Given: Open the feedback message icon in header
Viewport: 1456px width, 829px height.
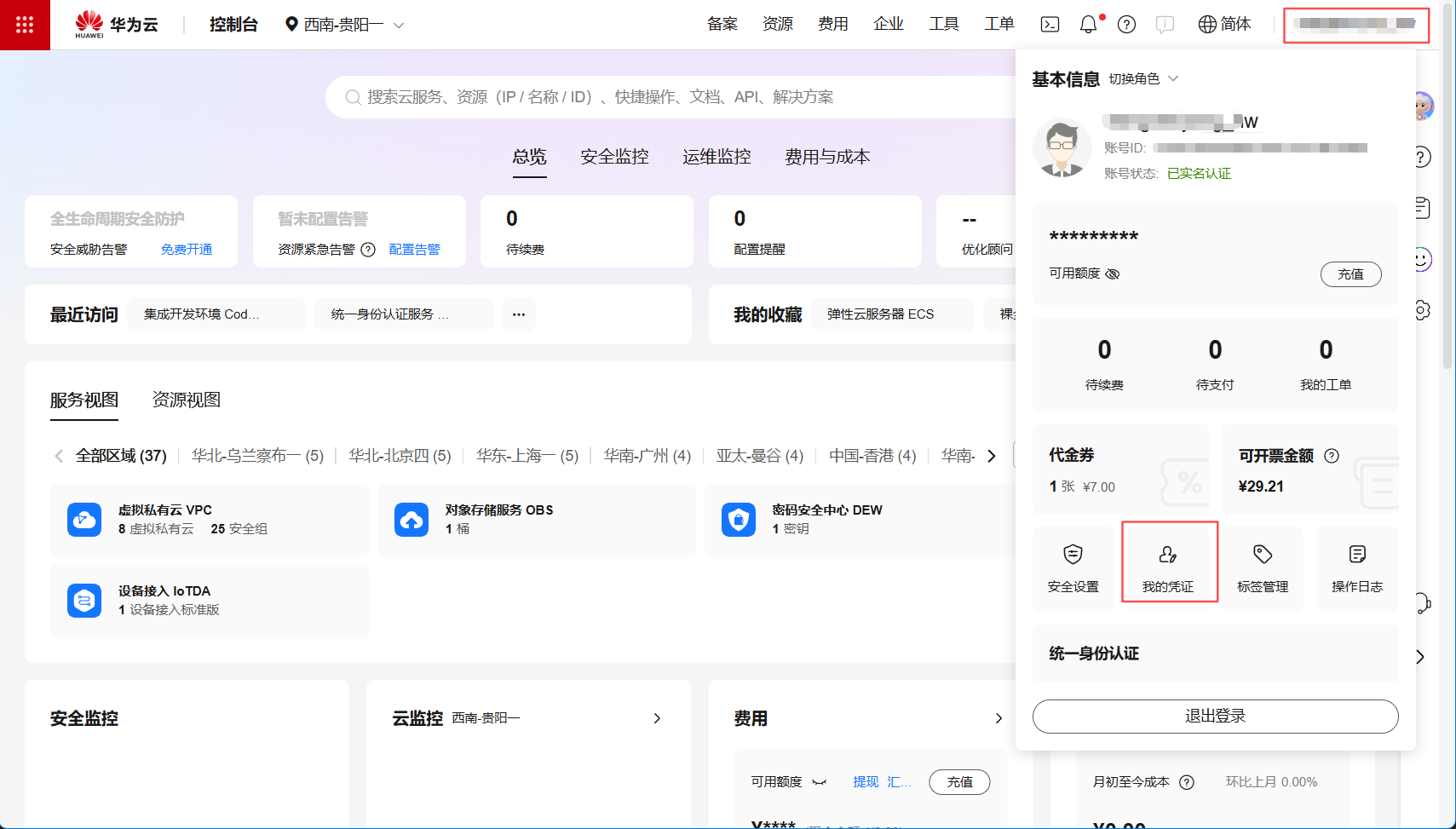Looking at the screenshot, I should [1165, 25].
